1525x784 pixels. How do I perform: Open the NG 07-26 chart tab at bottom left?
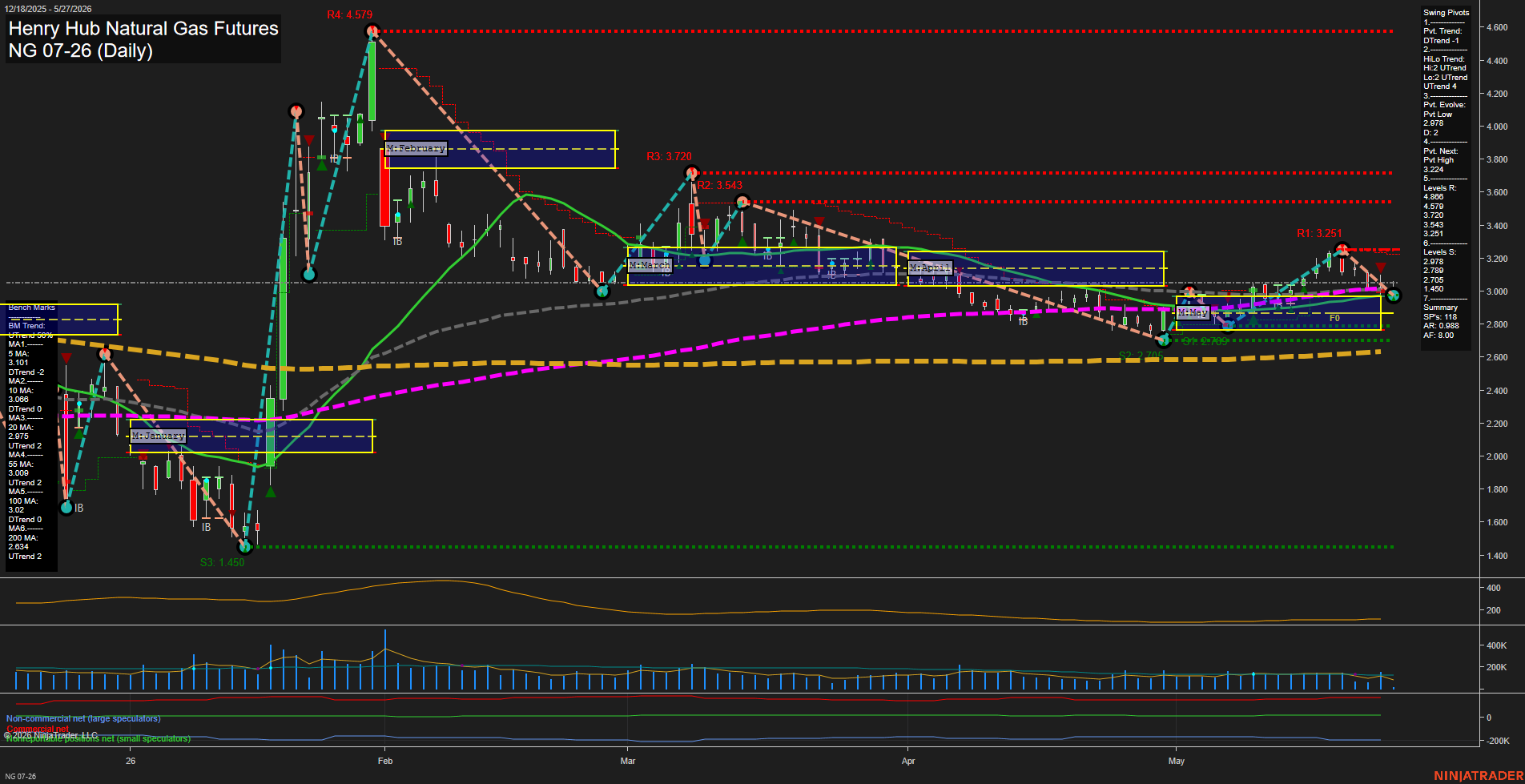20,776
